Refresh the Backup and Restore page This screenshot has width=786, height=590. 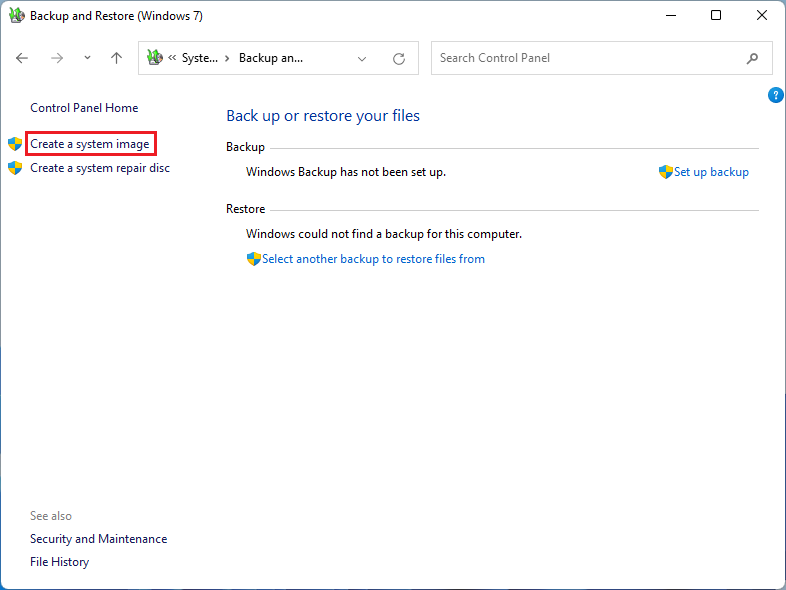tap(399, 58)
